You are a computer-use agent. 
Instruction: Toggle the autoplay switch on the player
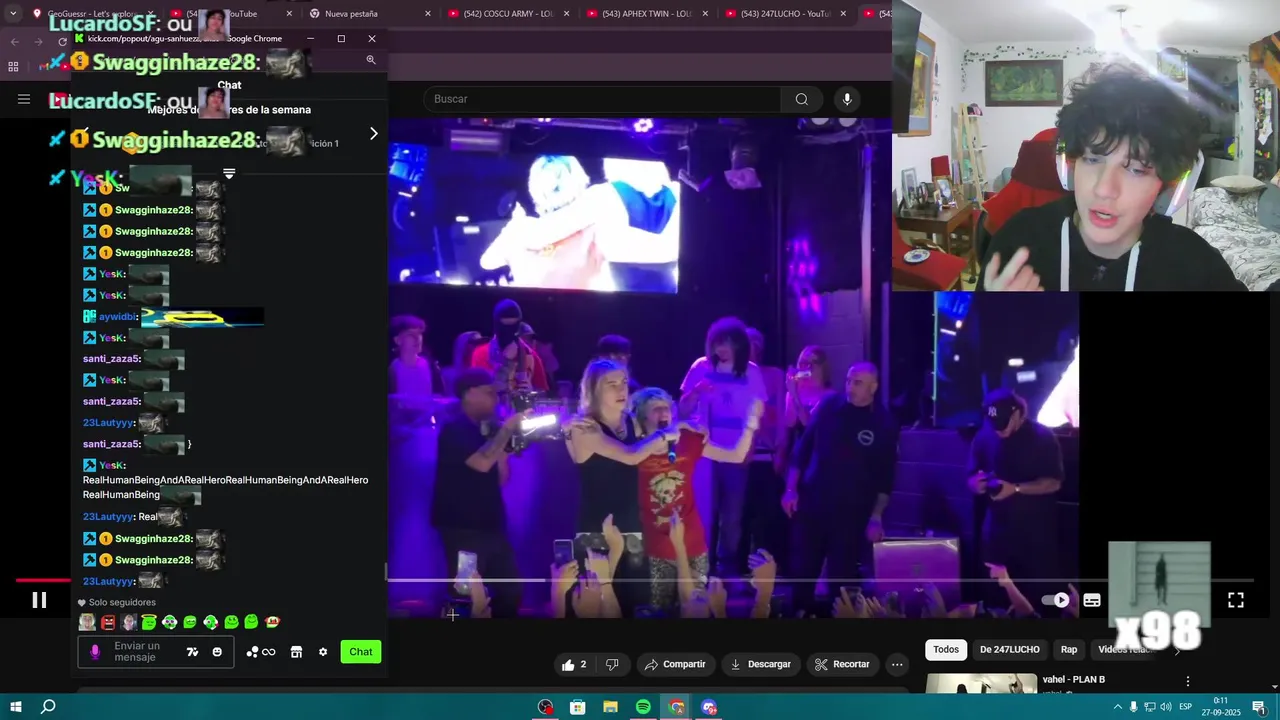(1055, 600)
